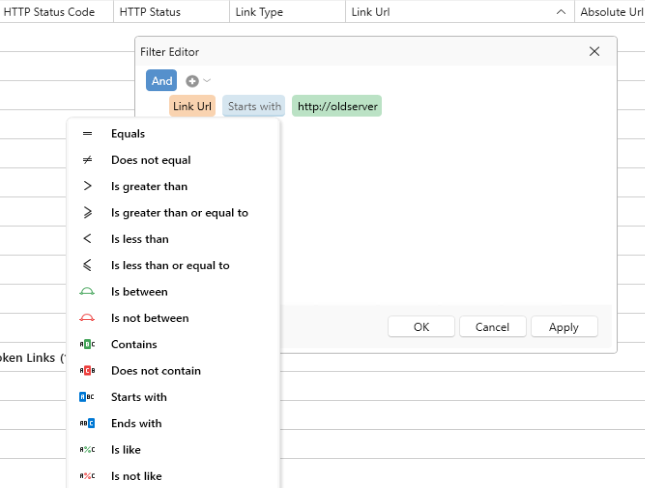Toggle Link Url sort arrow indicator
645x488 pixels.
click(561, 12)
